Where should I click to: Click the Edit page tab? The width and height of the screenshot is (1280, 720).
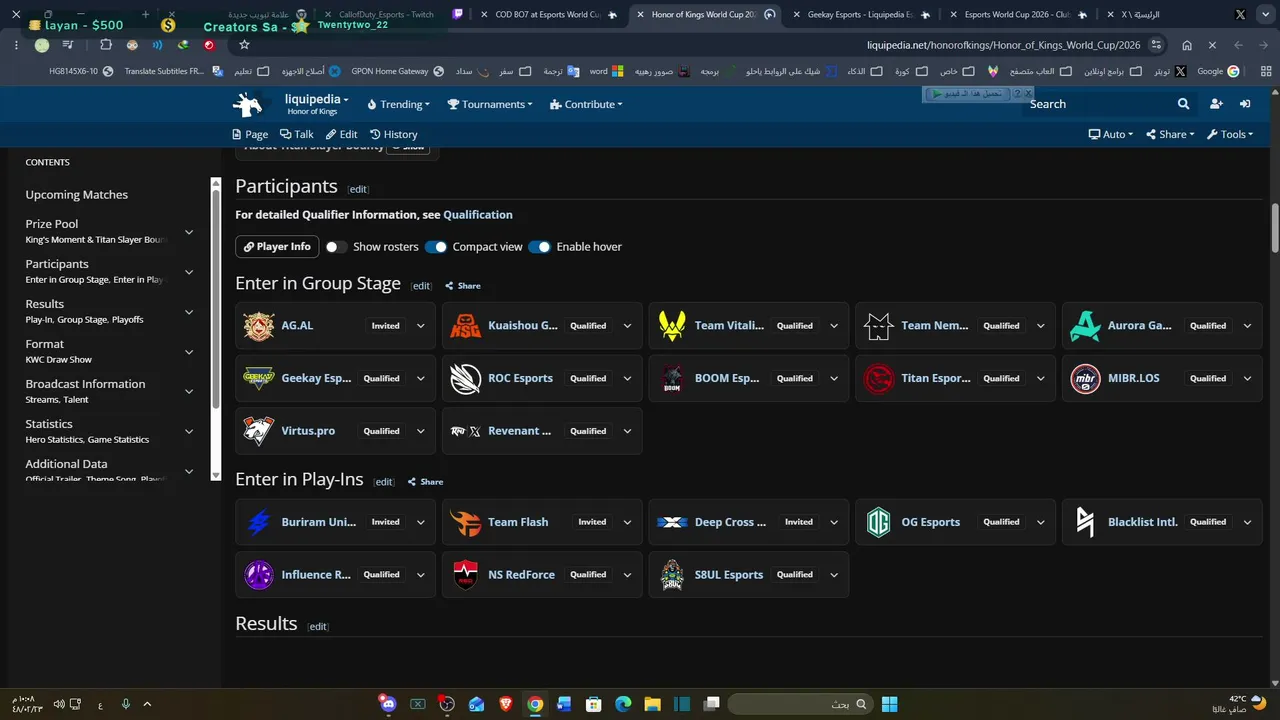pos(341,134)
